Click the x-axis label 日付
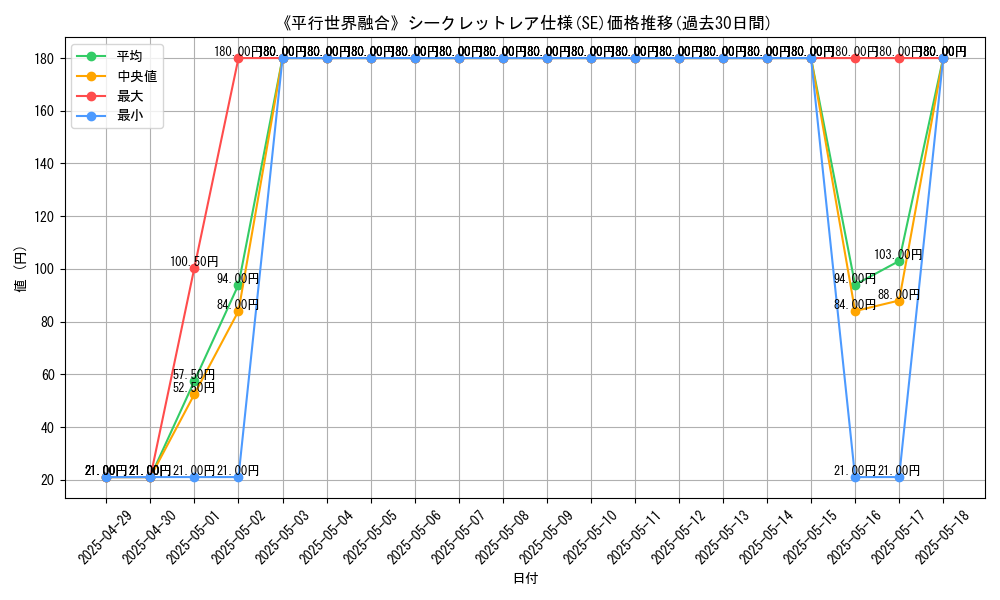The width and height of the screenshot is (1000, 600). tap(525, 578)
